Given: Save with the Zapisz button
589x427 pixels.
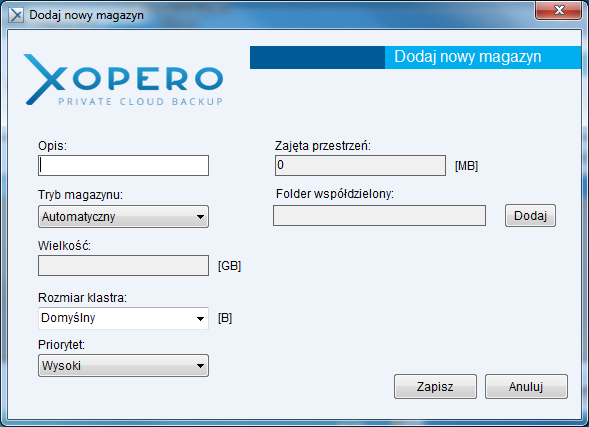Looking at the screenshot, I should (x=435, y=386).
